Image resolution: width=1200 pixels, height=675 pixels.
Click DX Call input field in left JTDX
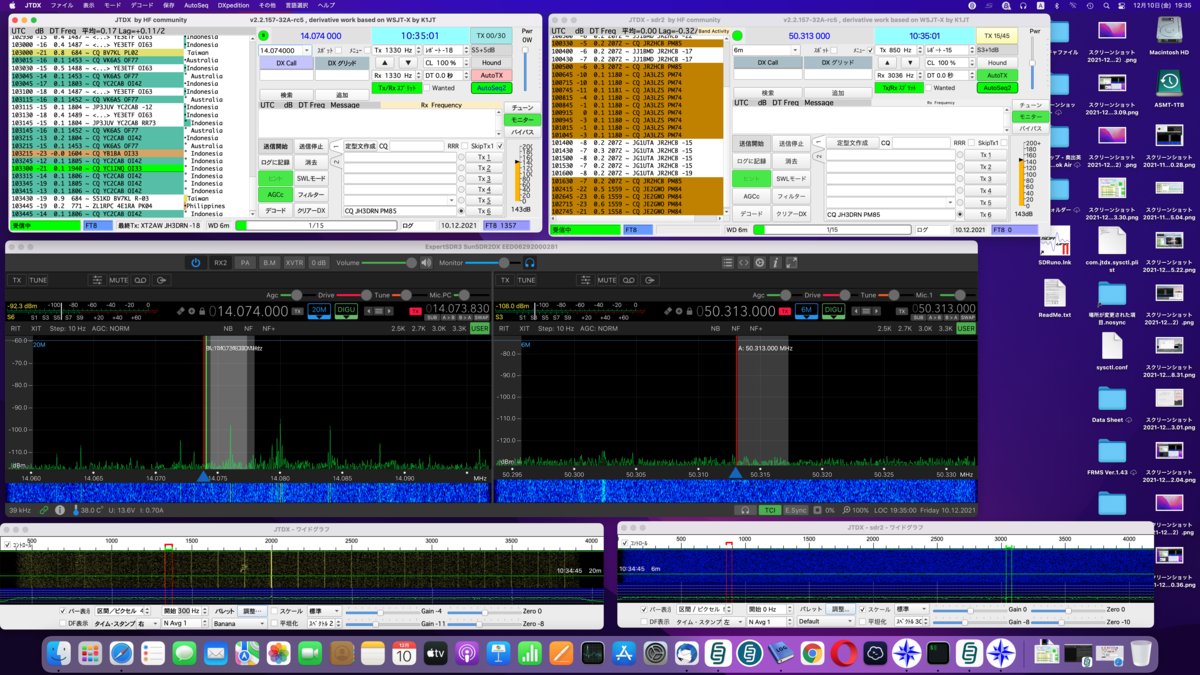[286, 75]
